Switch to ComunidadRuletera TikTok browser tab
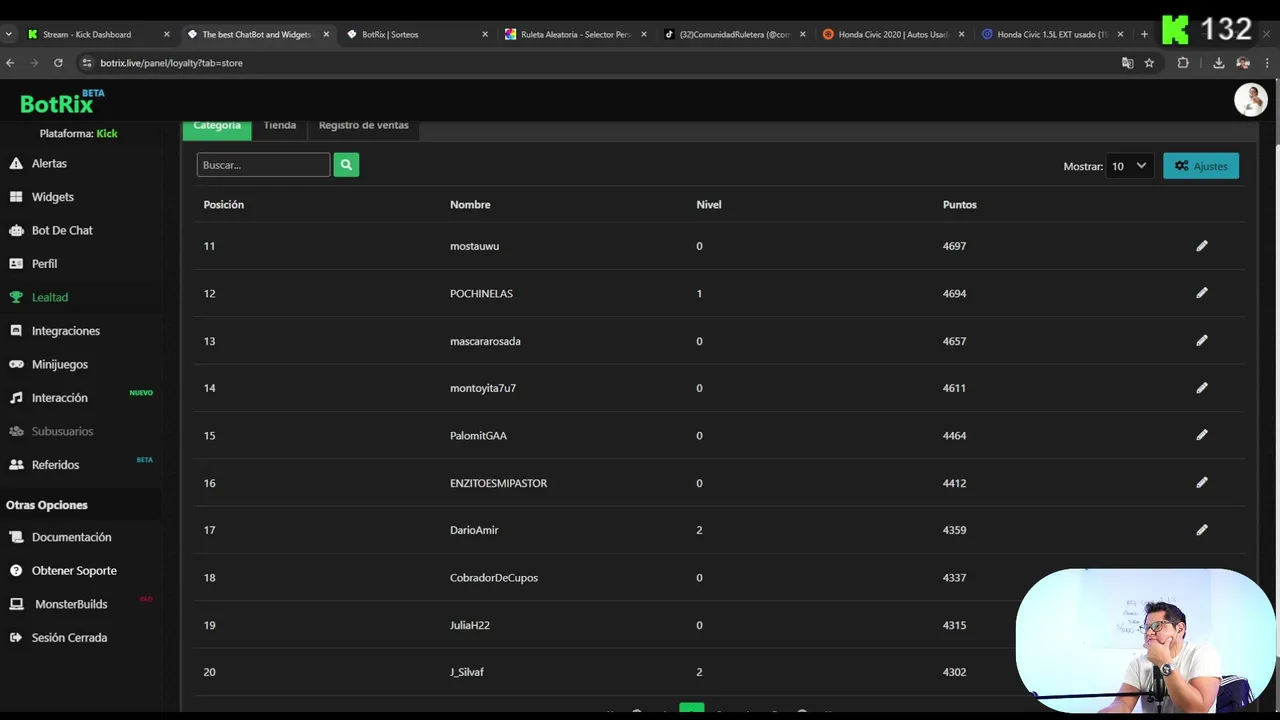 coord(734,34)
